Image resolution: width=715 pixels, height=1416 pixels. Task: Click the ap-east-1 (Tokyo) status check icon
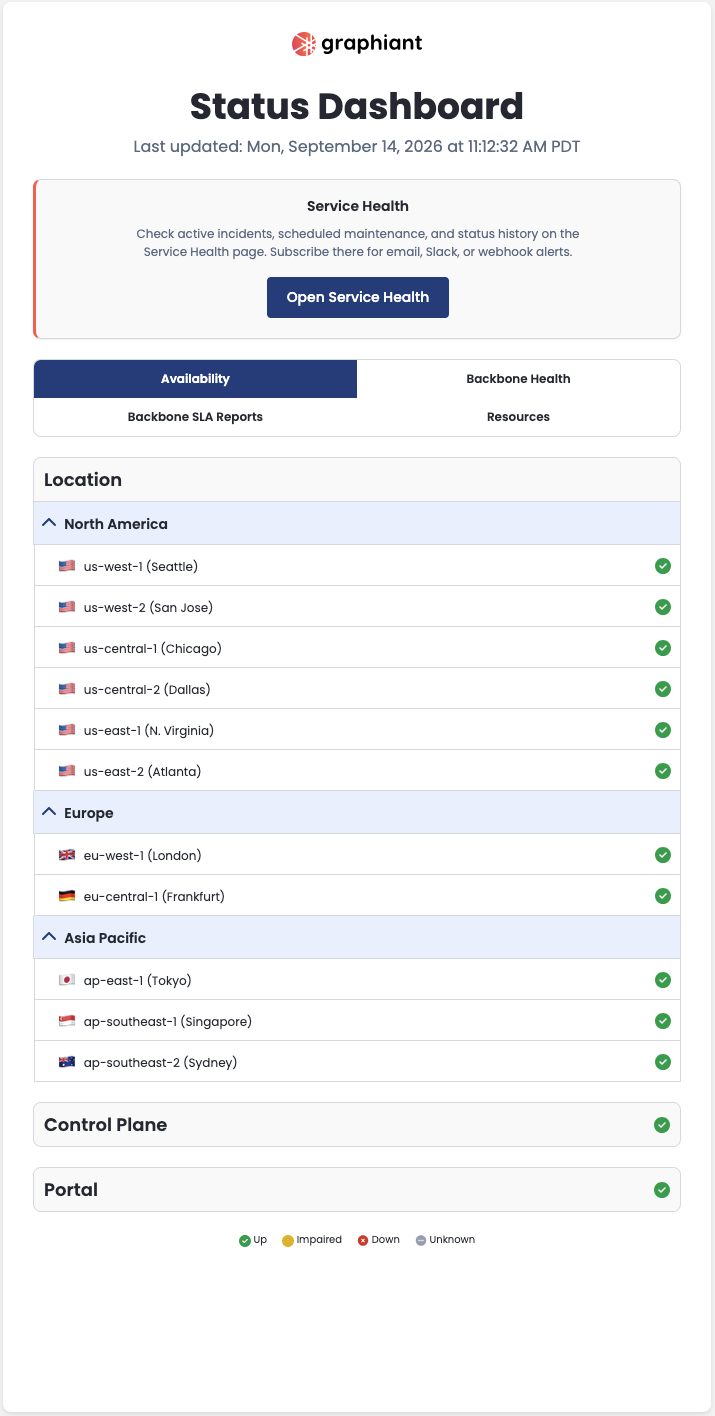tap(662, 980)
